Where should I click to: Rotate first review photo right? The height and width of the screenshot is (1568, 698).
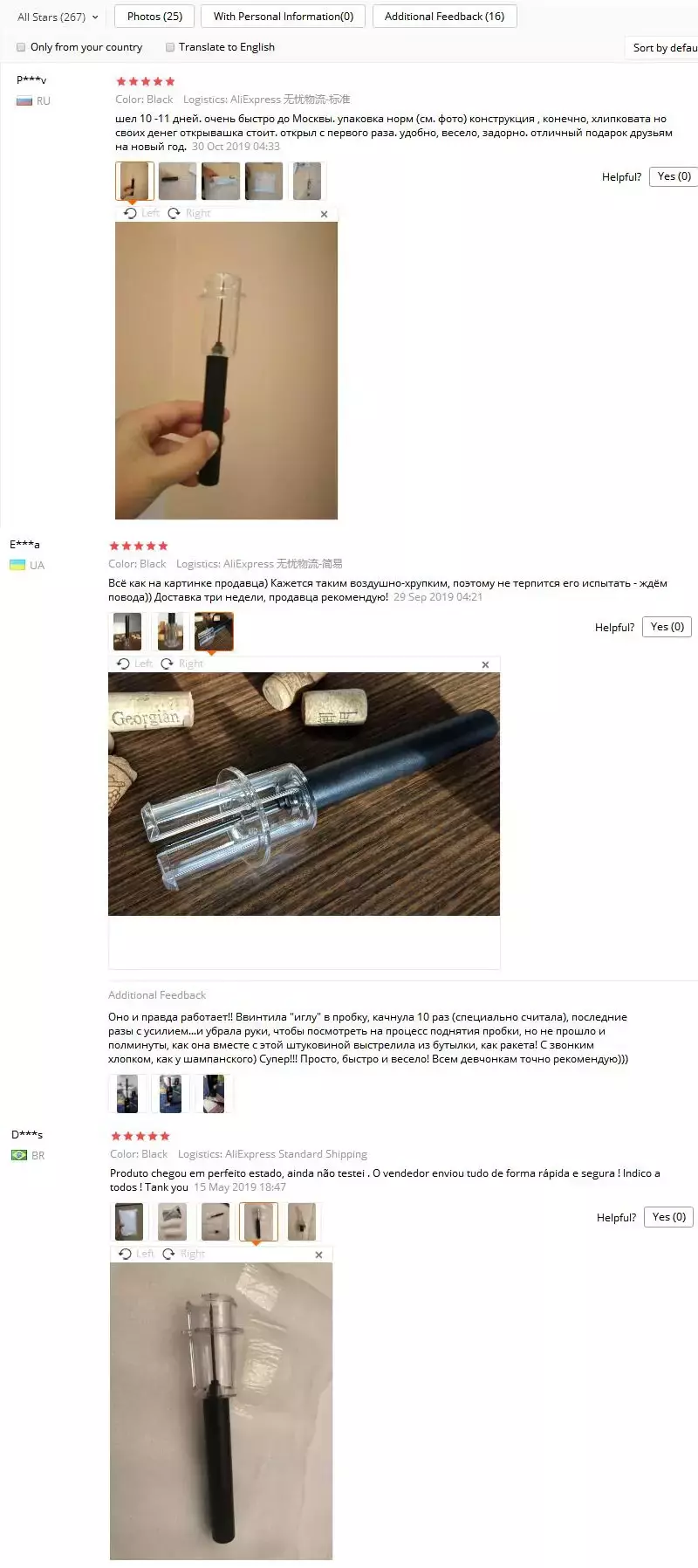(x=189, y=213)
